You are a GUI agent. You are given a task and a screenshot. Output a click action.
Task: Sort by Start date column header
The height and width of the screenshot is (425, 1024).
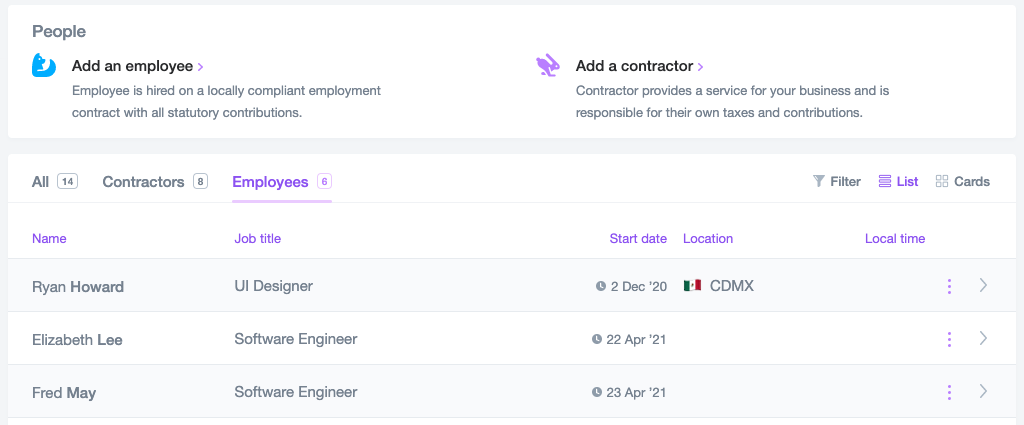pyautogui.click(x=638, y=238)
